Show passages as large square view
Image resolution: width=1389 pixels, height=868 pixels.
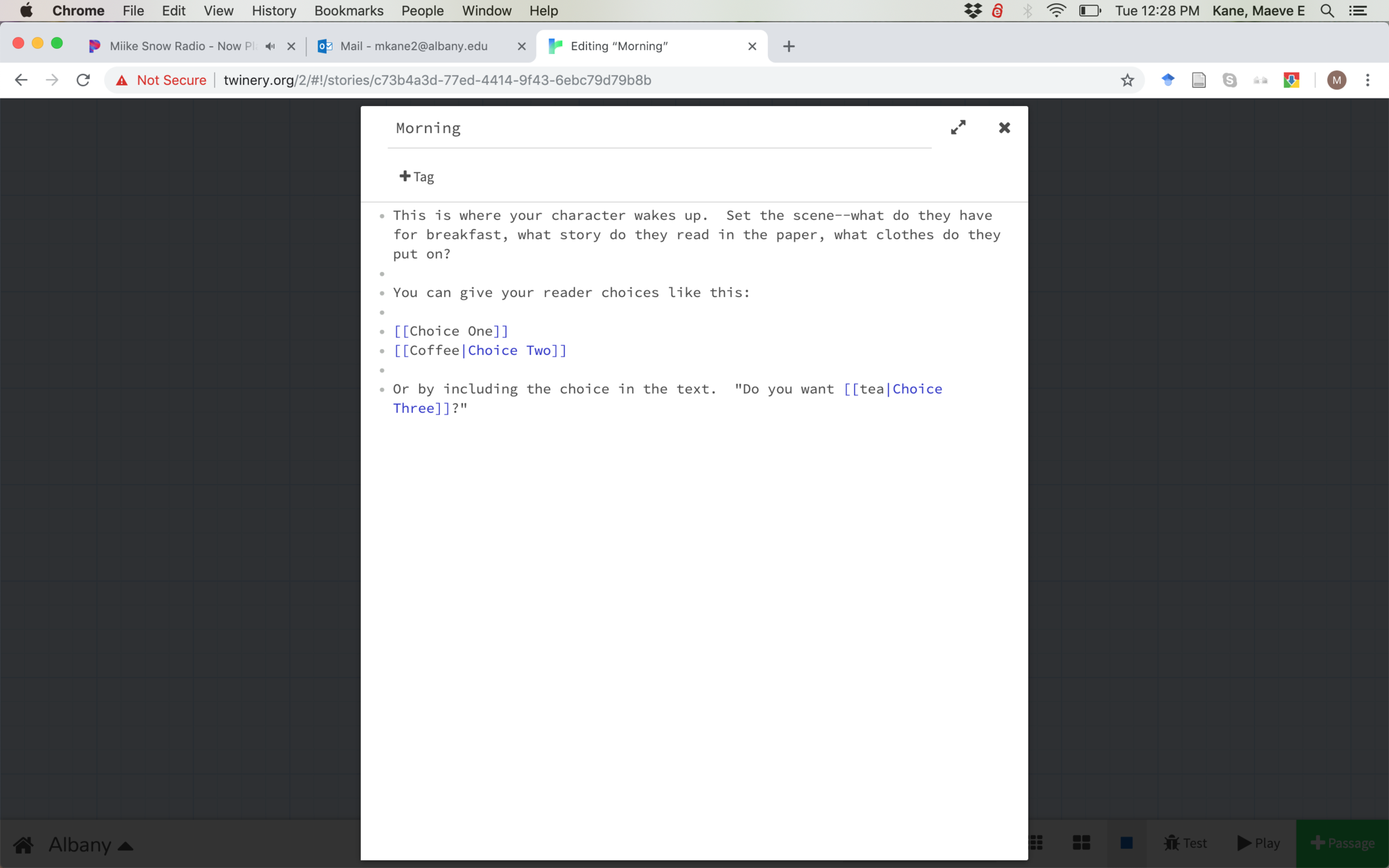click(1126, 843)
